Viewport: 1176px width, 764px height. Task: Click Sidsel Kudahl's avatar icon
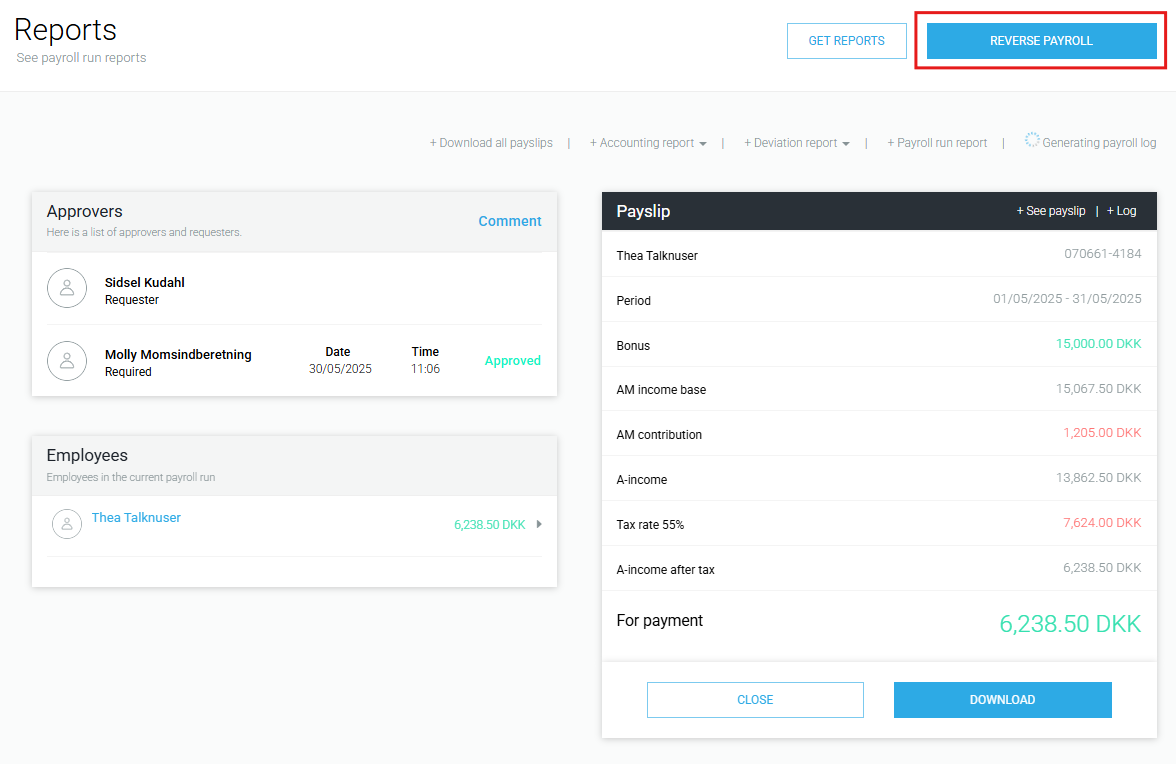[x=67, y=288]
